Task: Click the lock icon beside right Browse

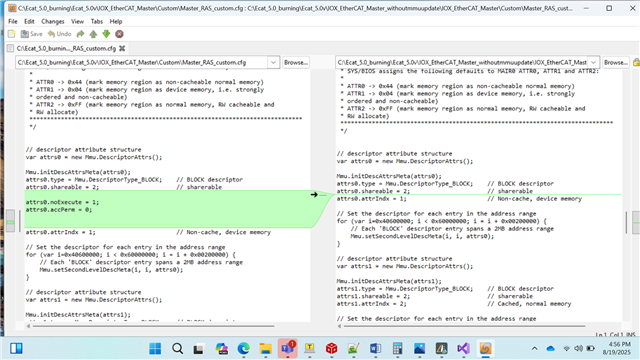Action: point(636,62)
